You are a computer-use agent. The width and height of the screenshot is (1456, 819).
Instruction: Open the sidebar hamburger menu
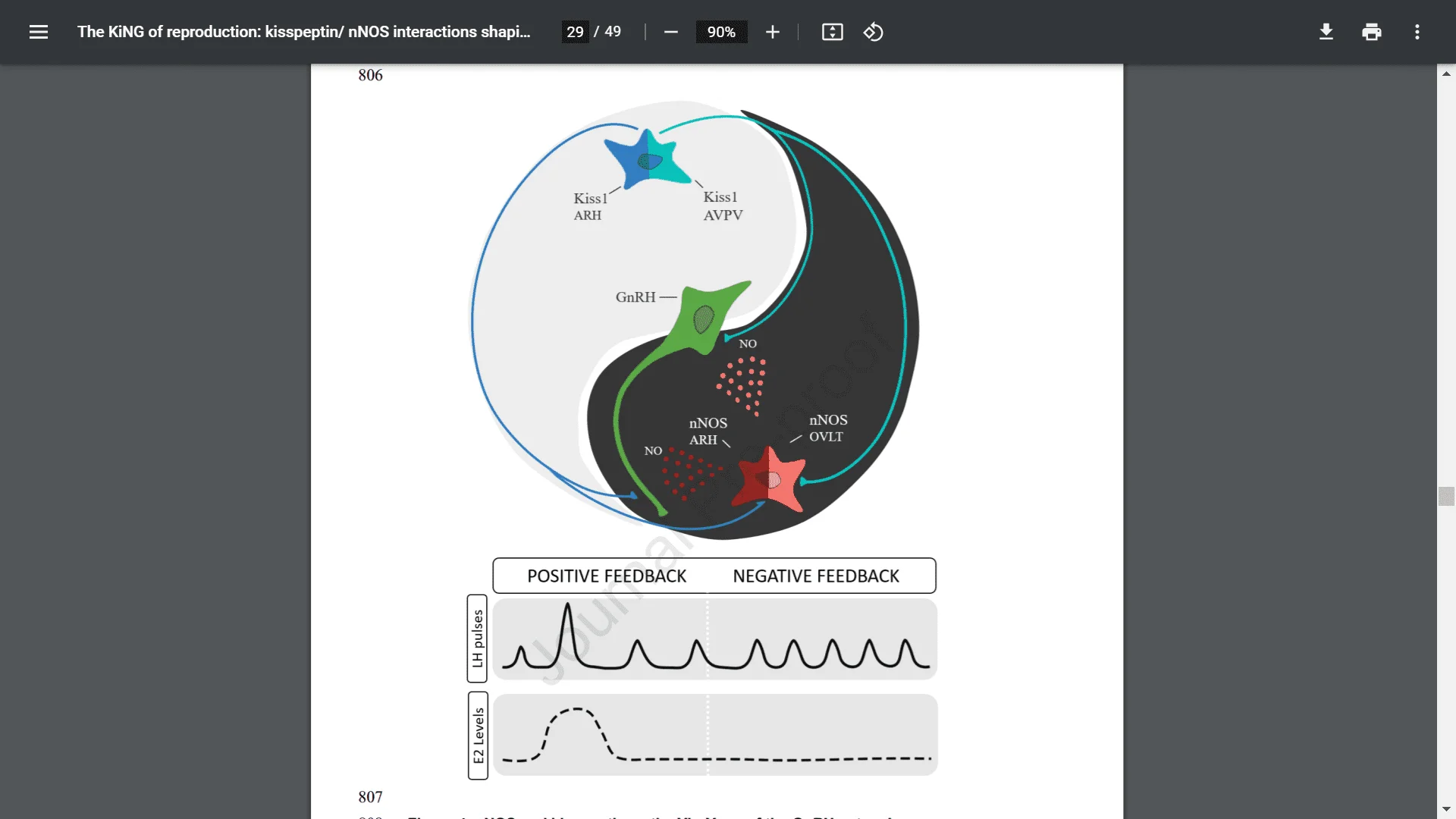(x=39, y=32)
